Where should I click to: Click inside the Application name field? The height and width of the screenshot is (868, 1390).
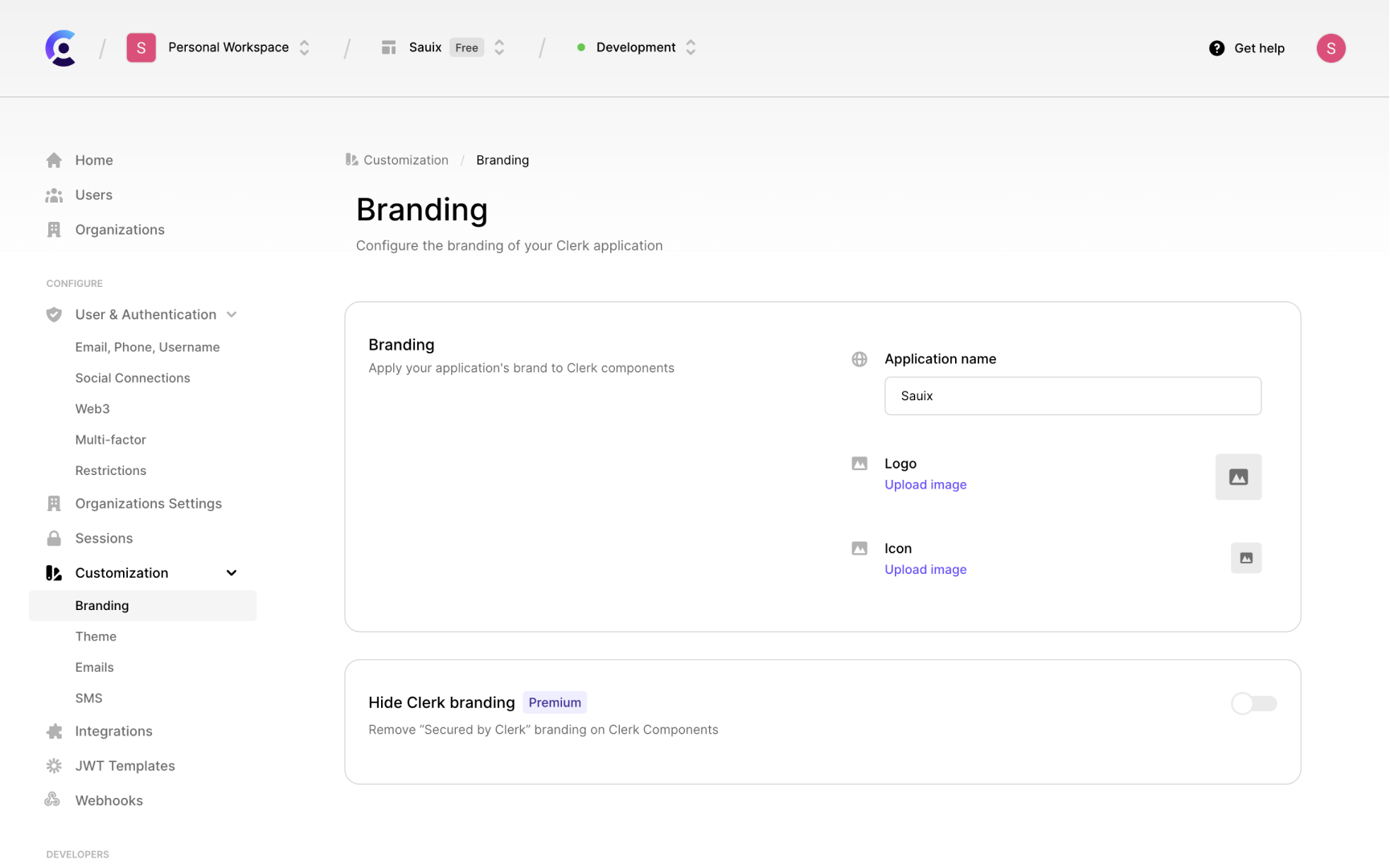point(1072,395)
